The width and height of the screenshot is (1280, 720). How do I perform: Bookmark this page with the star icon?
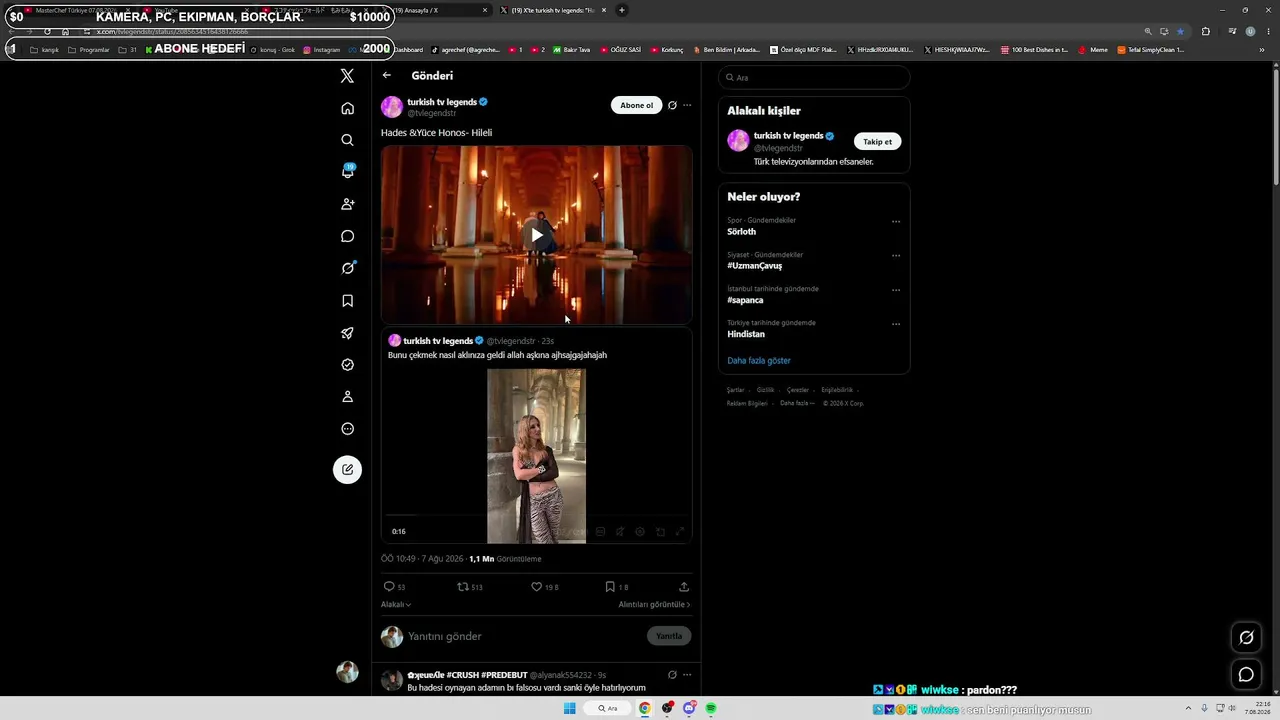tap(1180, 31)
